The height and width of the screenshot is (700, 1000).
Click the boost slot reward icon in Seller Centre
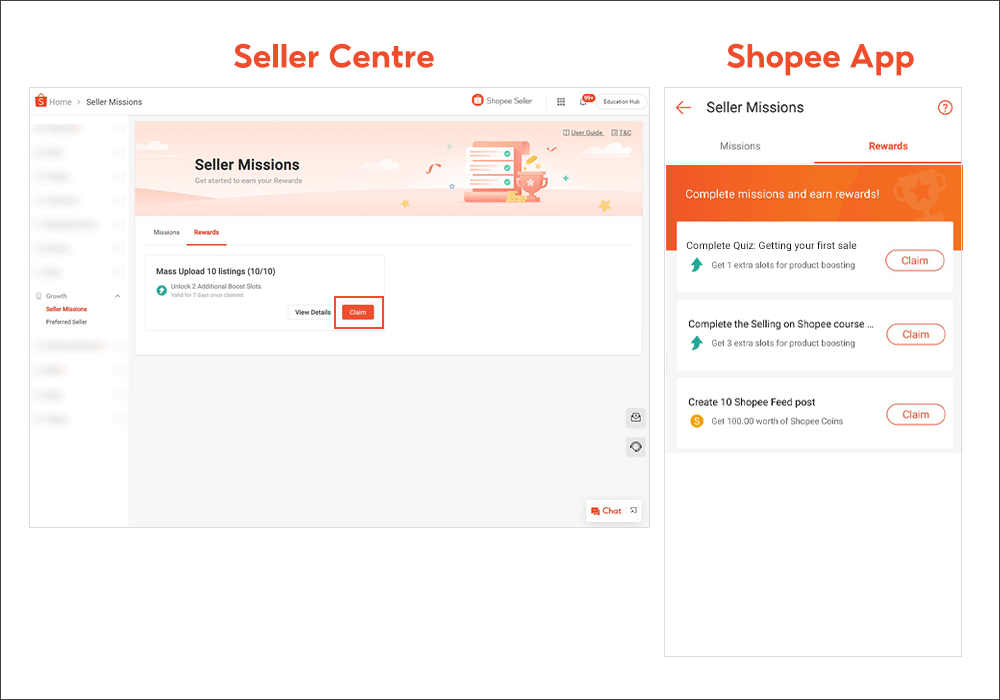point(162,290)
